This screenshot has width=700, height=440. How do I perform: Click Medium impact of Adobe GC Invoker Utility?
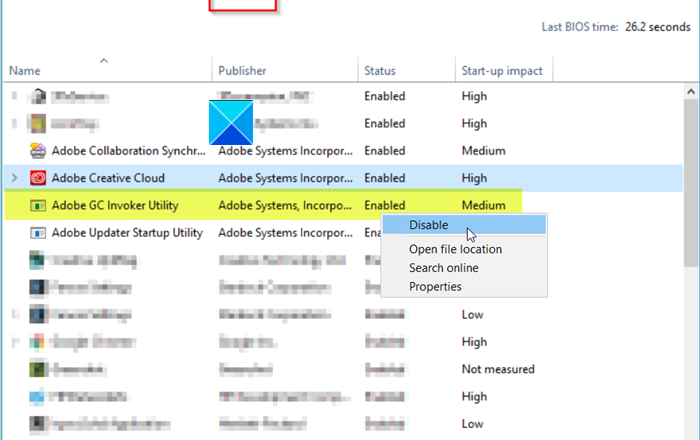coord(483,205)
